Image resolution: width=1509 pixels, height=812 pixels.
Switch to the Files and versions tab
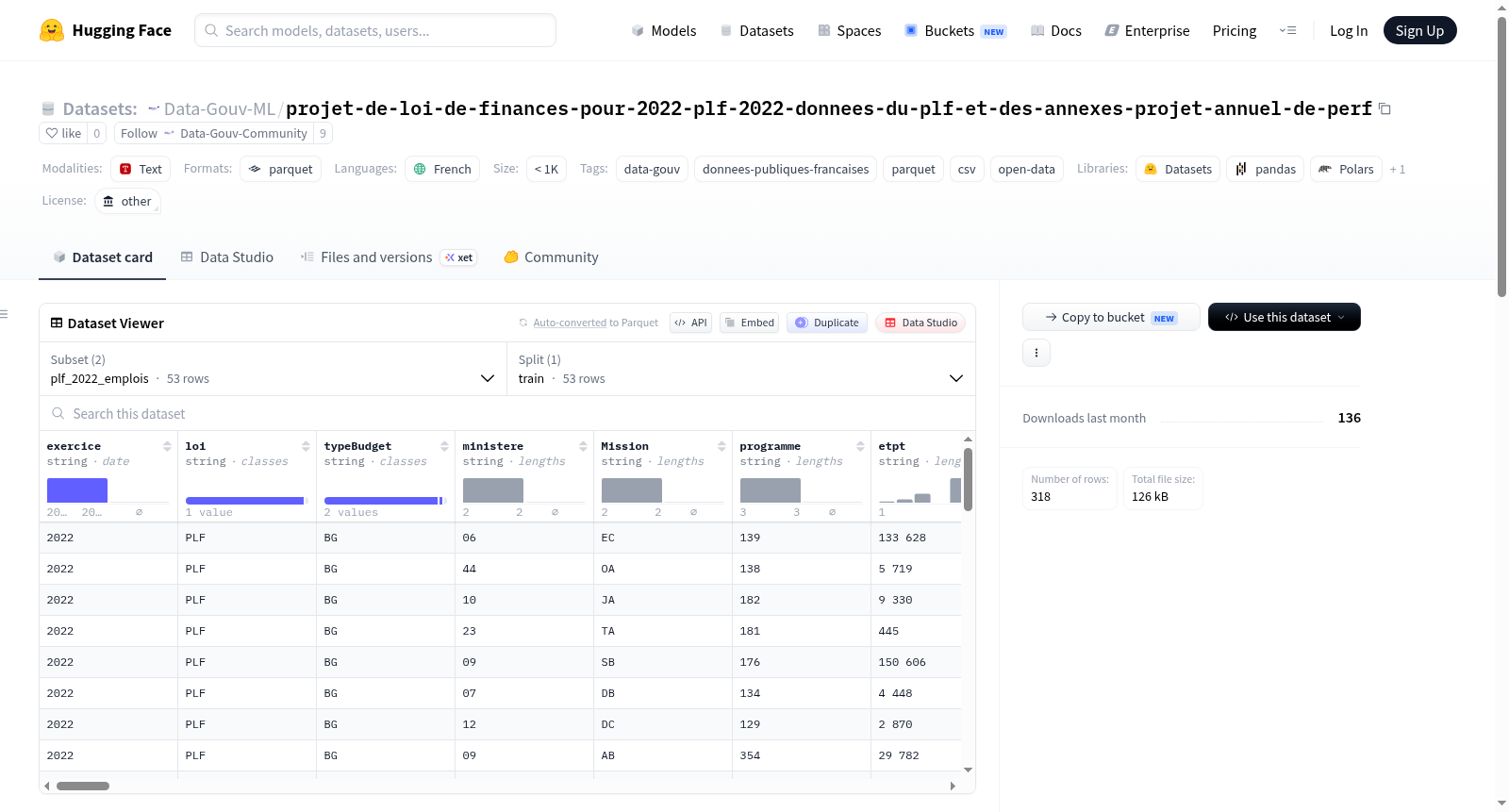pyautogui.click(x=389, y=257)
